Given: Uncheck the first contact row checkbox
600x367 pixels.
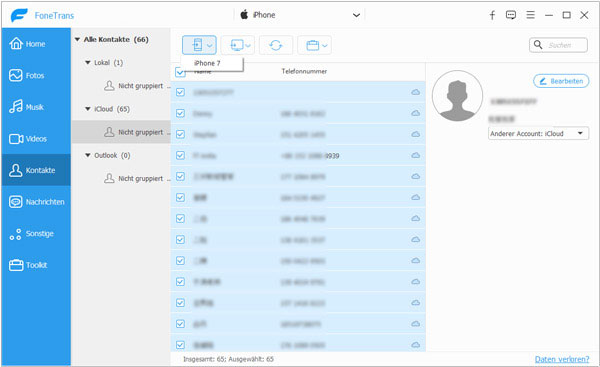Looking at the screenshot, I should point(180,92).
